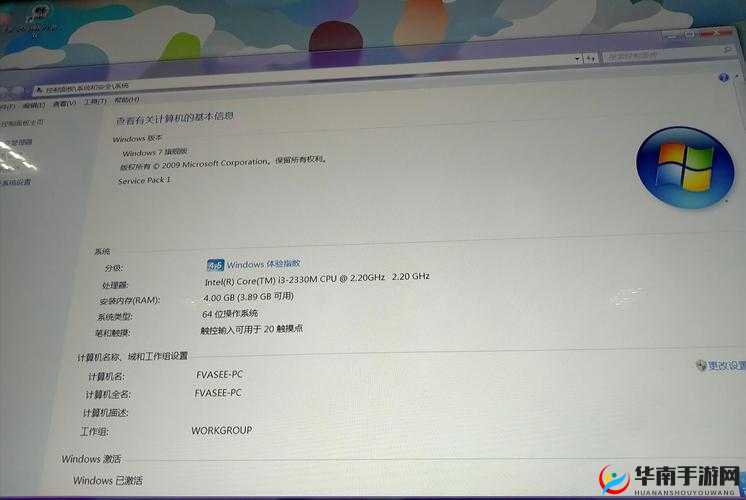The height and width of the screenshot is (500, 746).
Task: Click the Windows Experience Index score badge
Action: 215,265
